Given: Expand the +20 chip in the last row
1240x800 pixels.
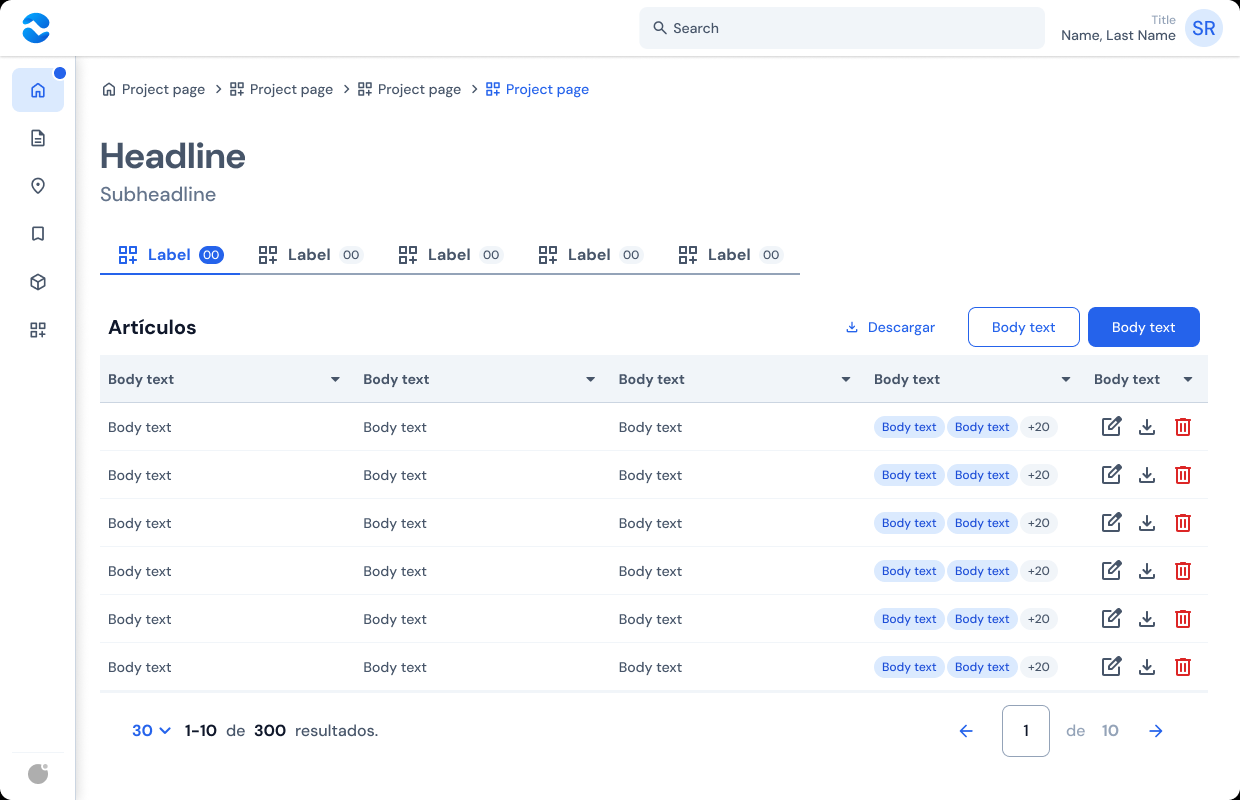Looking at the screenshot, I should [1039, 667].
